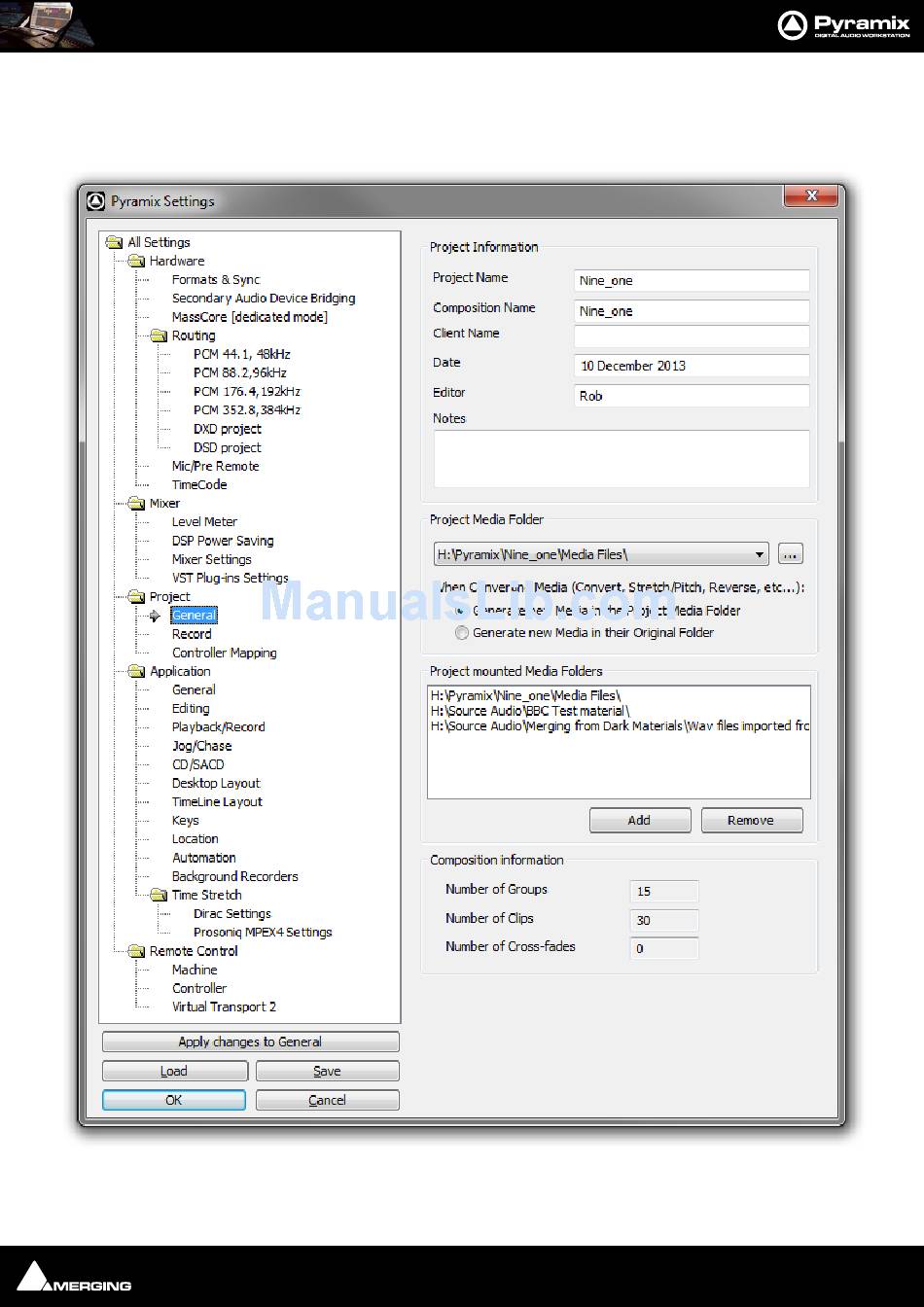The image size is (924, 1307).
Task: Select Generate new Media in Project Media Folder
Action: (x=462, y=611)
